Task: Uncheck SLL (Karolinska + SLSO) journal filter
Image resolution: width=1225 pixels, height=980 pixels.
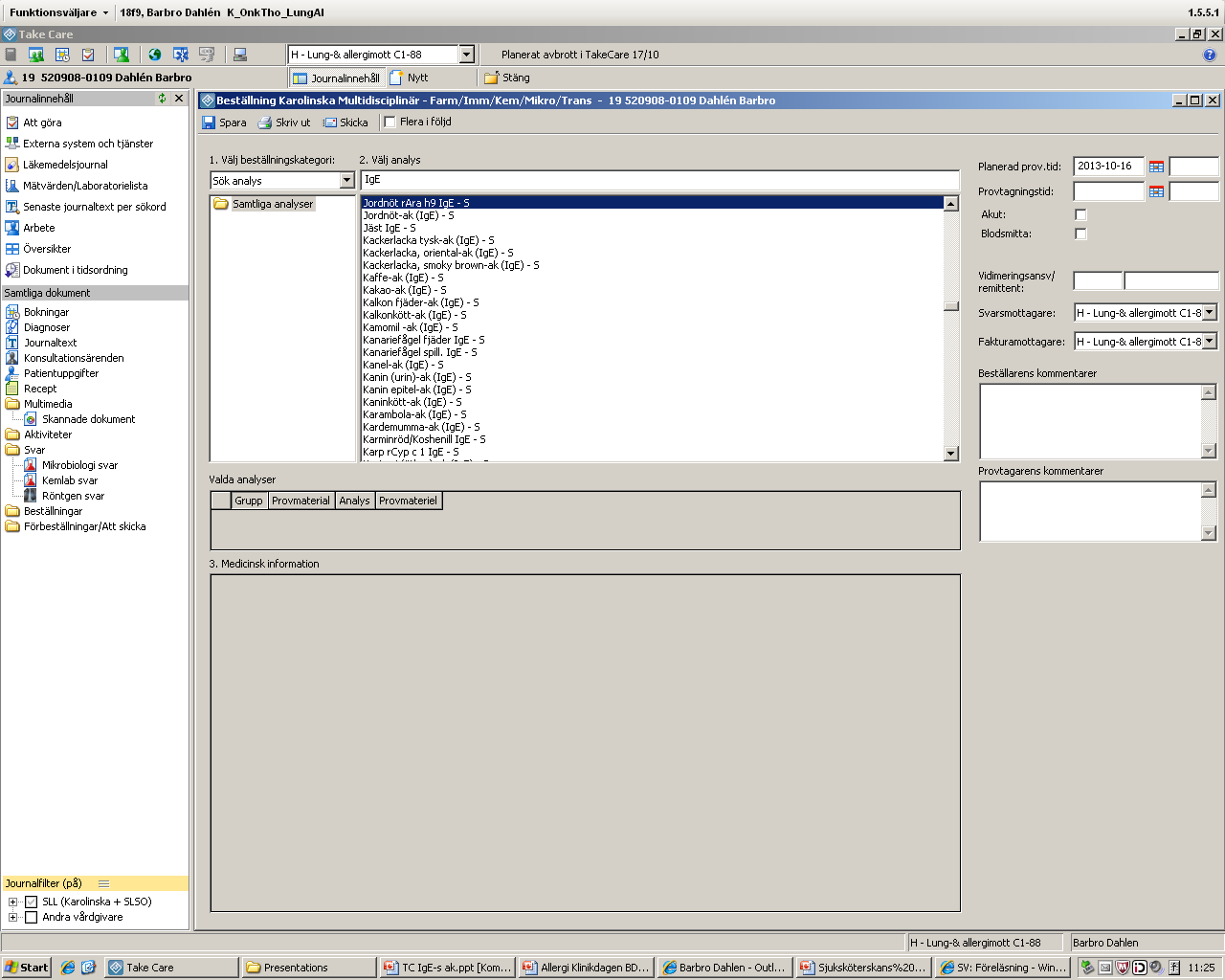Action: 31,902
